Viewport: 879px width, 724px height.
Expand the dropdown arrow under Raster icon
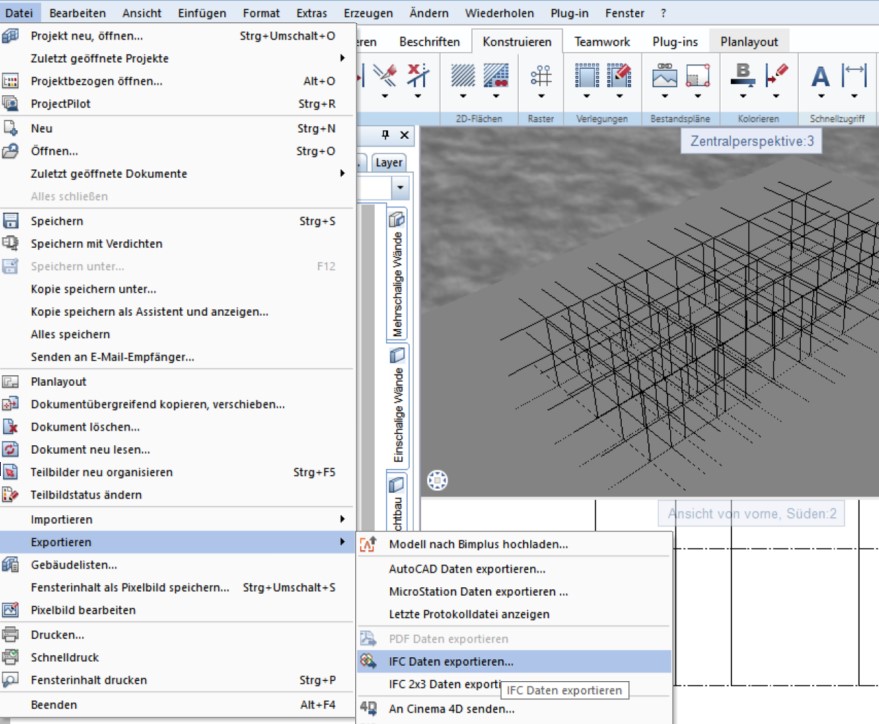(541, 97)
